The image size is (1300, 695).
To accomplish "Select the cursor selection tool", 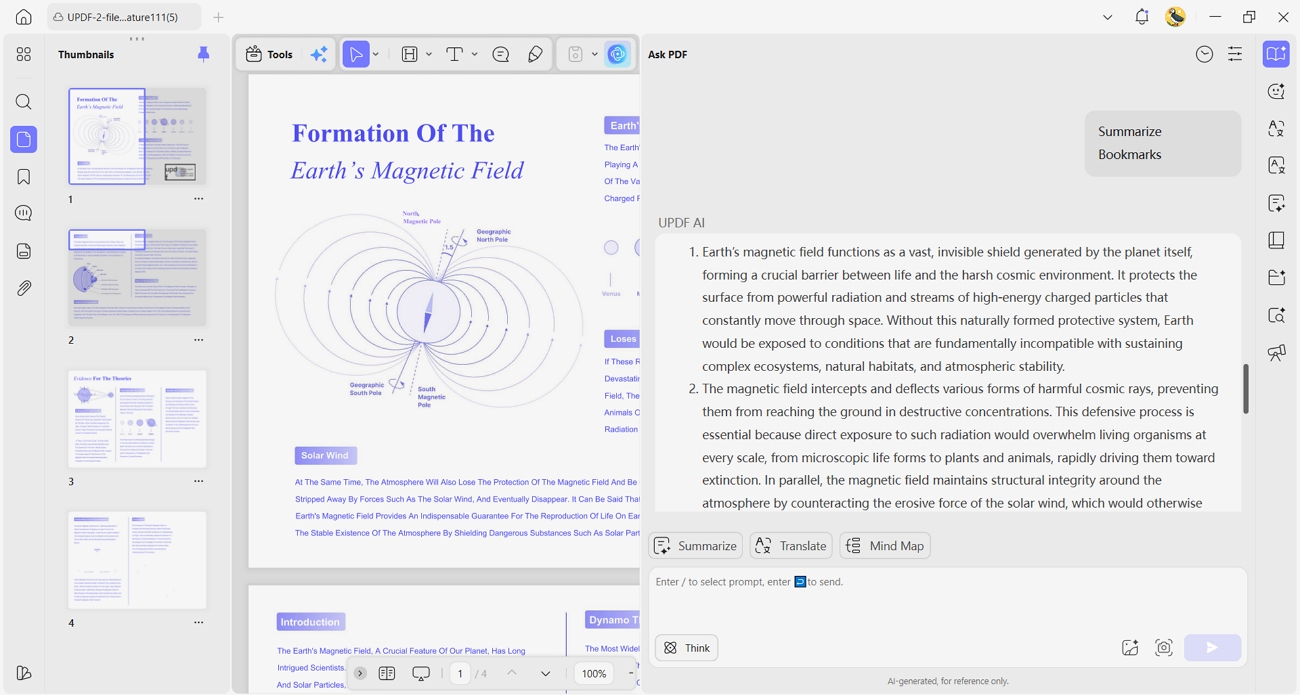I will click(x=356, y=54).
